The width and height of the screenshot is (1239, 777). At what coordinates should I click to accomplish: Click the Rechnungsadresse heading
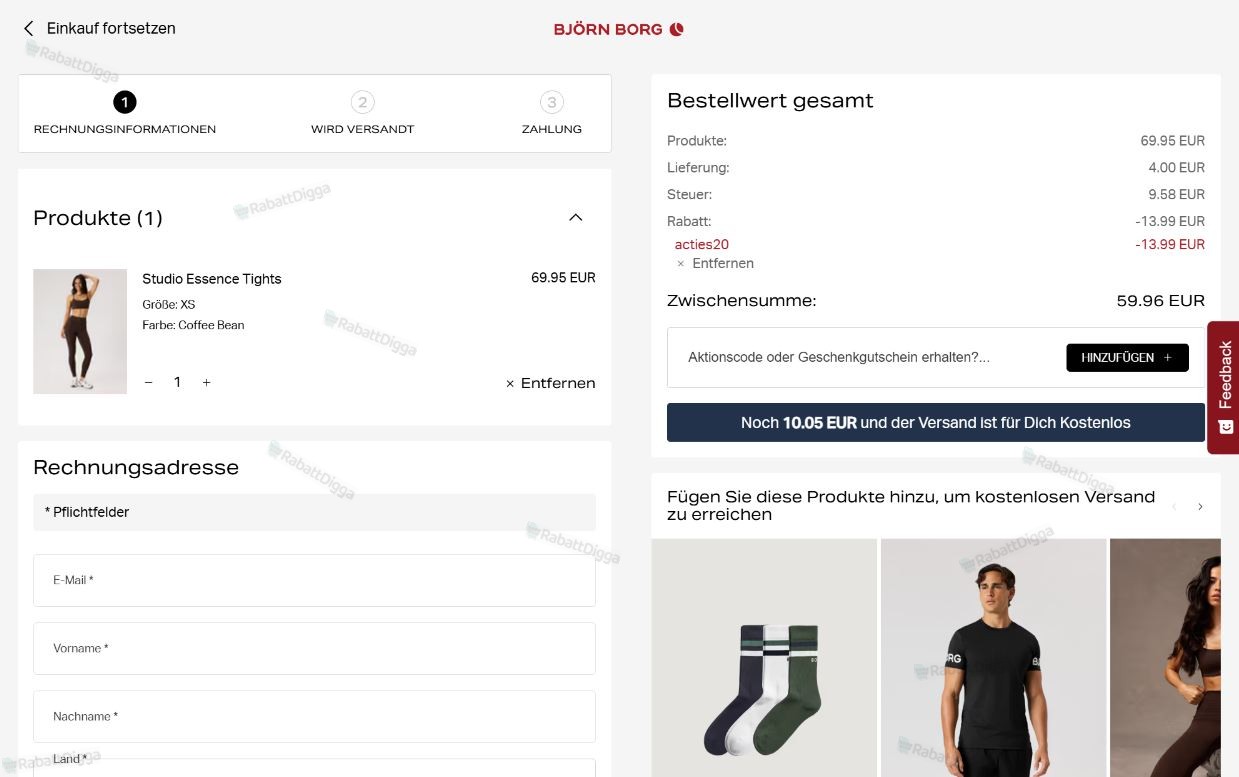[136, 467]
